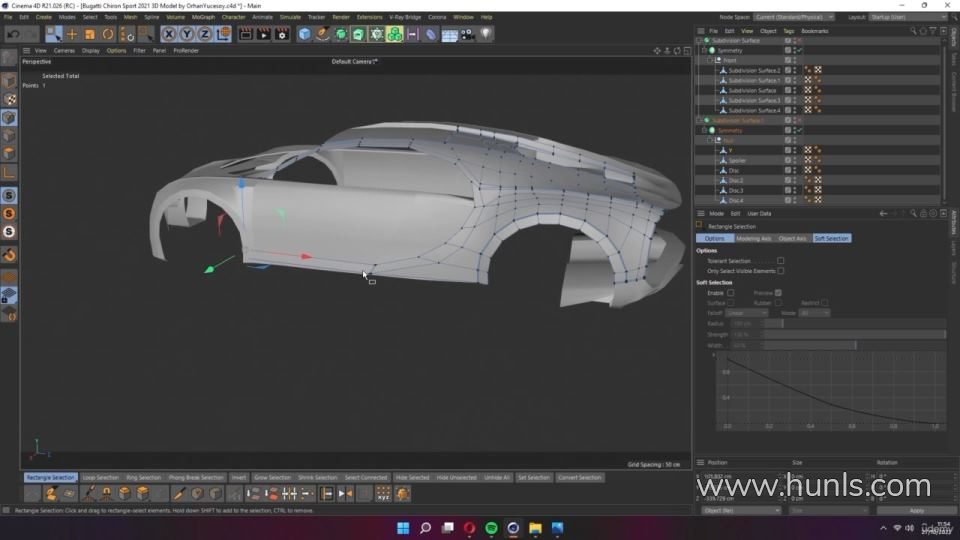The image size is (960, 540).
Task: Click the Undo arrow in the top toolbar
Action: click(x=13, y=34)
